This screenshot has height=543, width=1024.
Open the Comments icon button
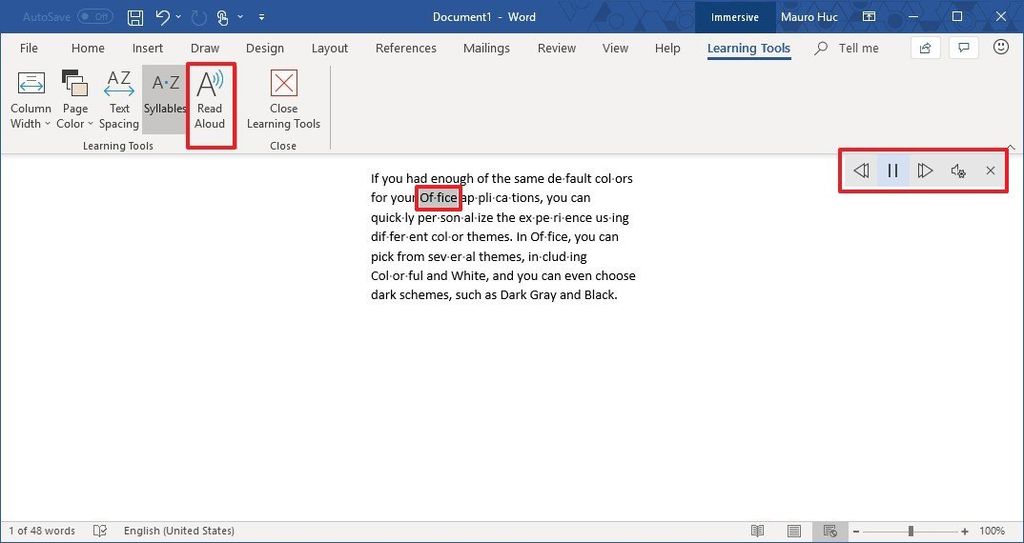tap(963, 48)
